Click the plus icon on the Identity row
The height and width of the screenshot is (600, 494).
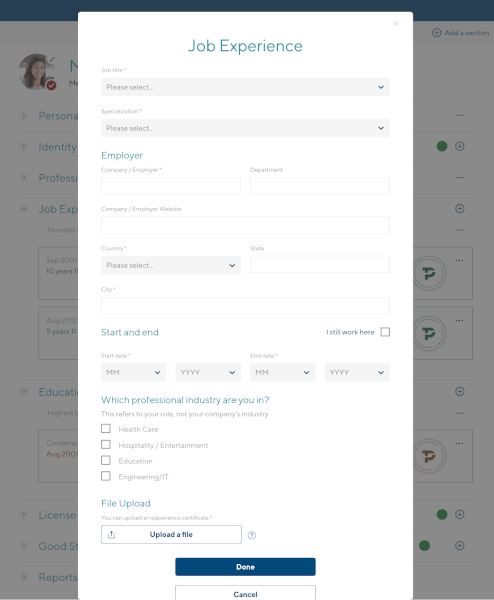click(460, 146)
